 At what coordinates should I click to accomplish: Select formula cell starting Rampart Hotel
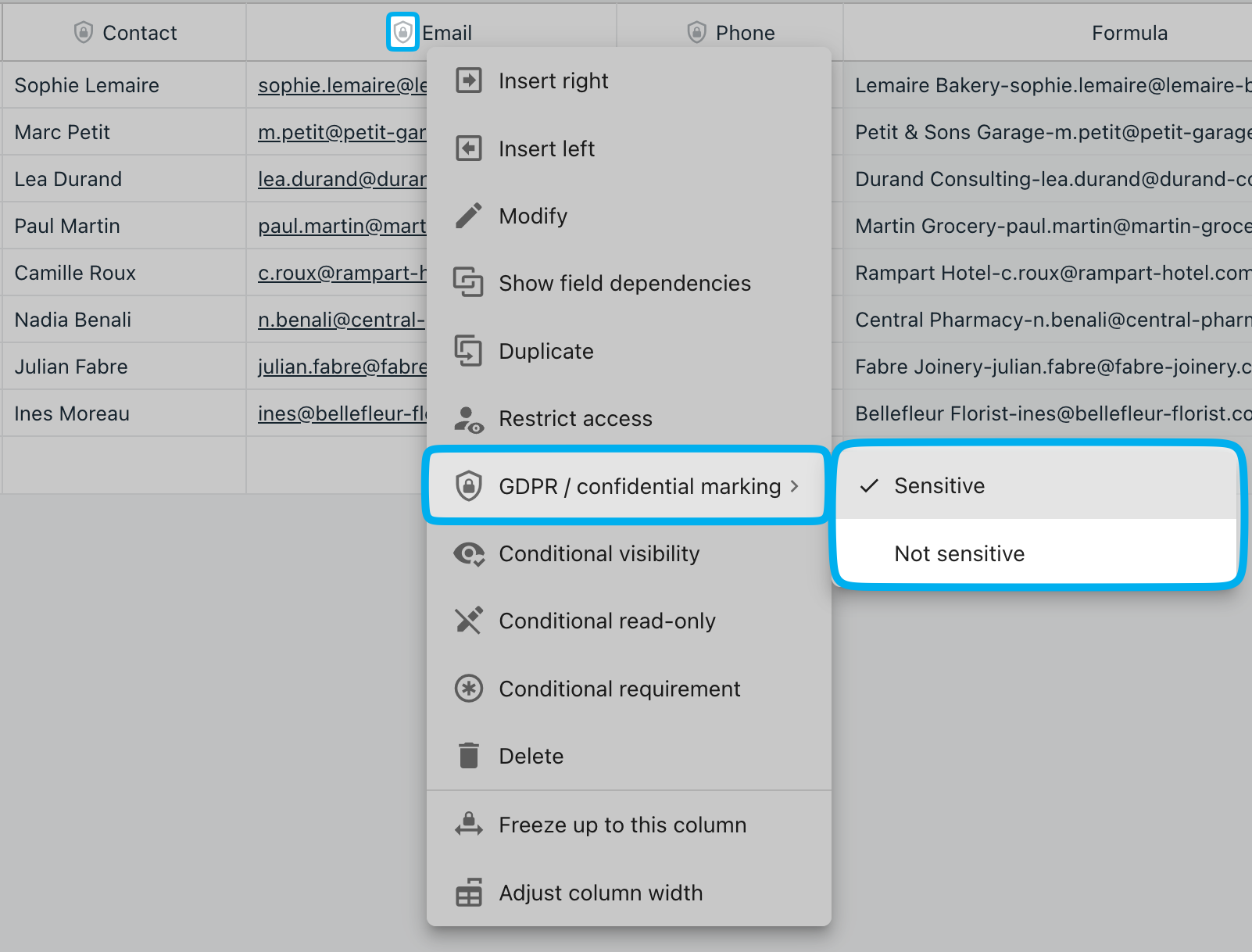click(1047, 273)
